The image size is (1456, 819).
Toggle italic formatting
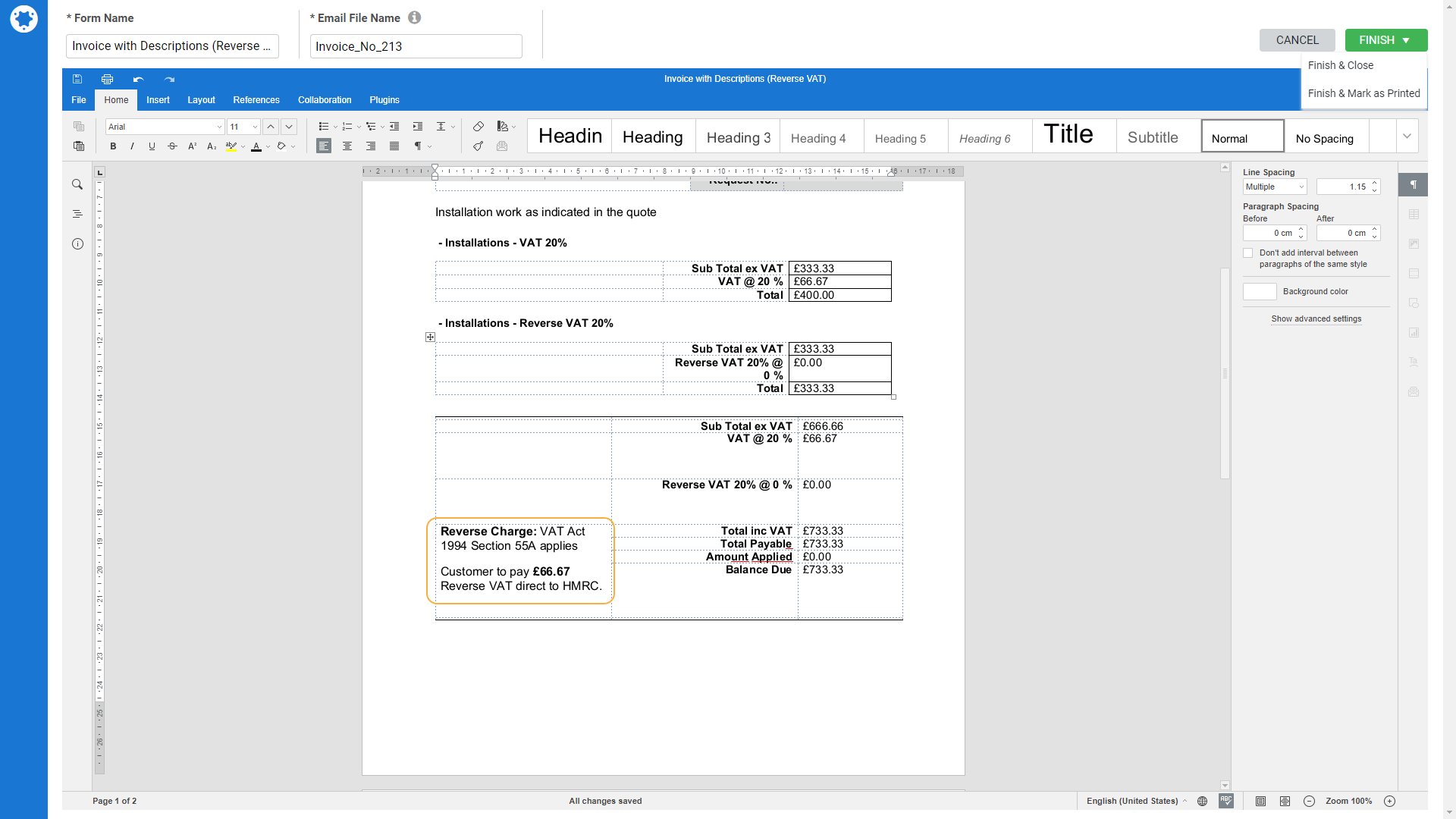coord(133,146)
